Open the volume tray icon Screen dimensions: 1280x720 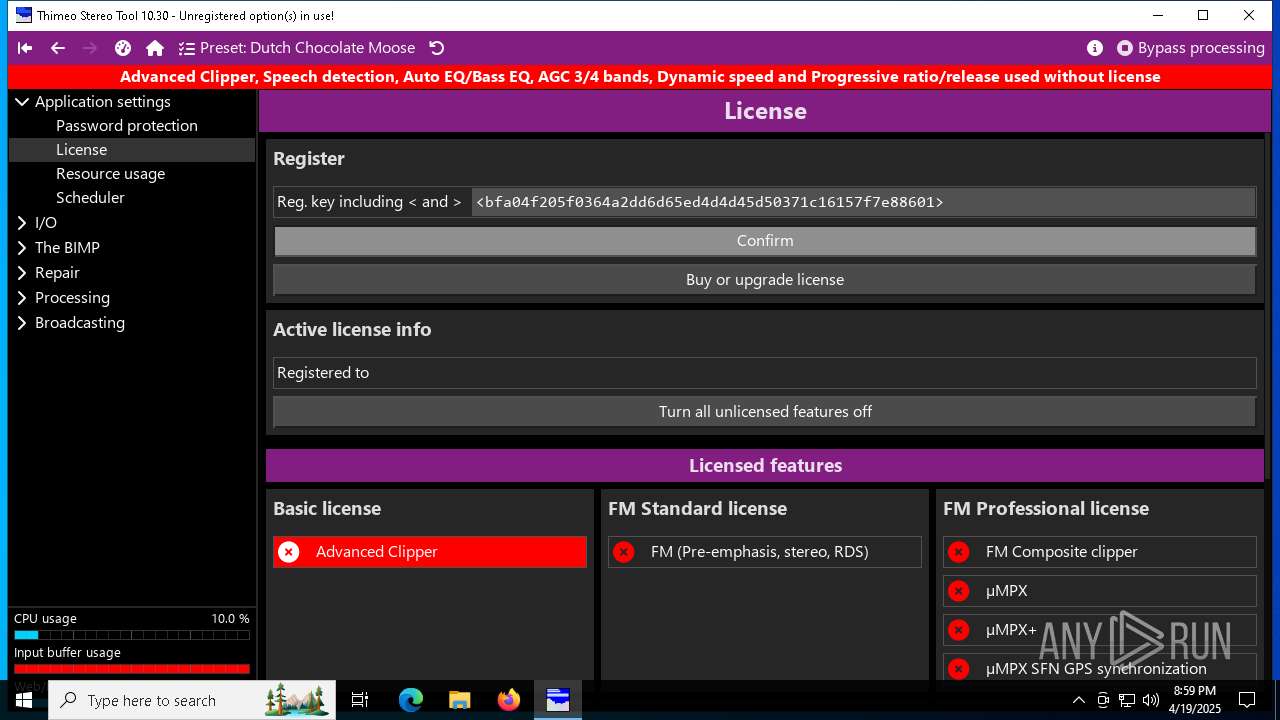point(1151,700)
